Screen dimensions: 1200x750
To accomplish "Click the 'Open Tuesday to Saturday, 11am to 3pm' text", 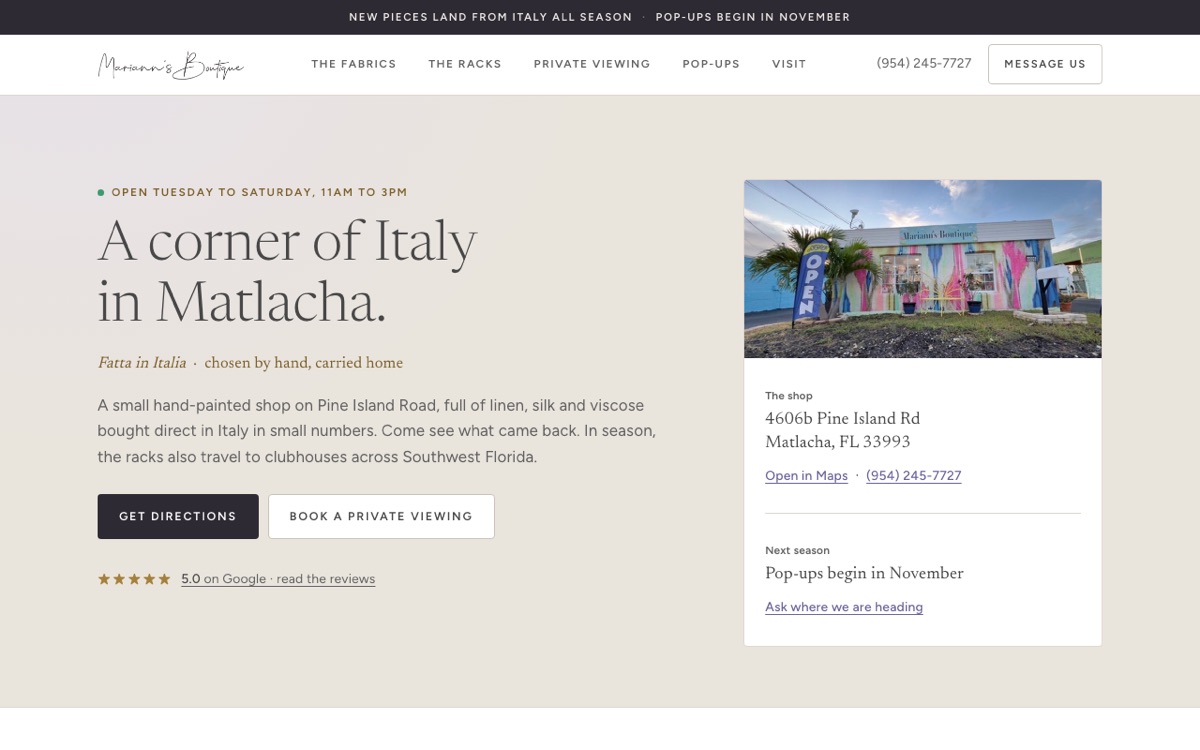I will tap(260, 192).
